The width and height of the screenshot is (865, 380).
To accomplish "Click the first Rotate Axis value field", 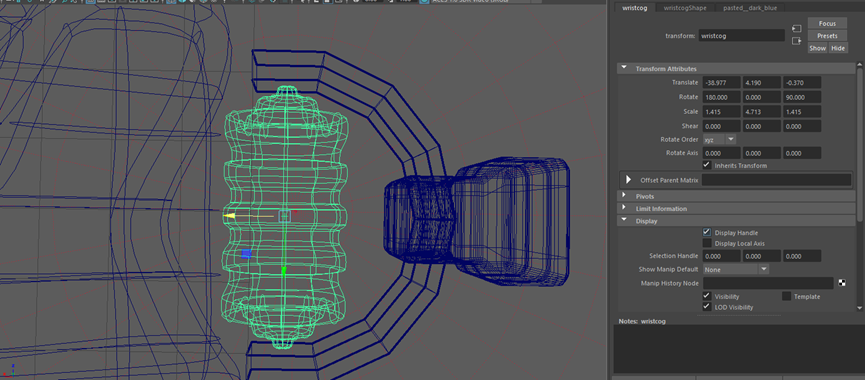I will tap(722, 153).
